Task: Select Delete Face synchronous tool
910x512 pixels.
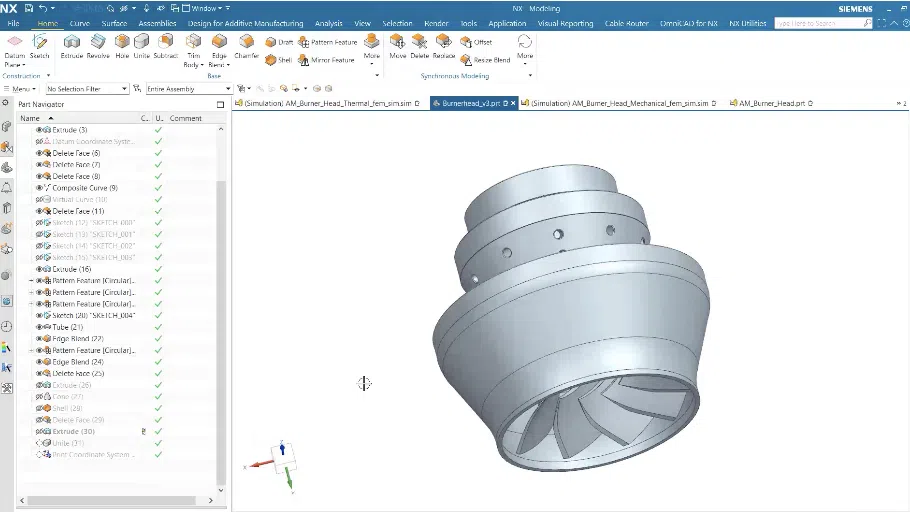Action: click(420, 46)
